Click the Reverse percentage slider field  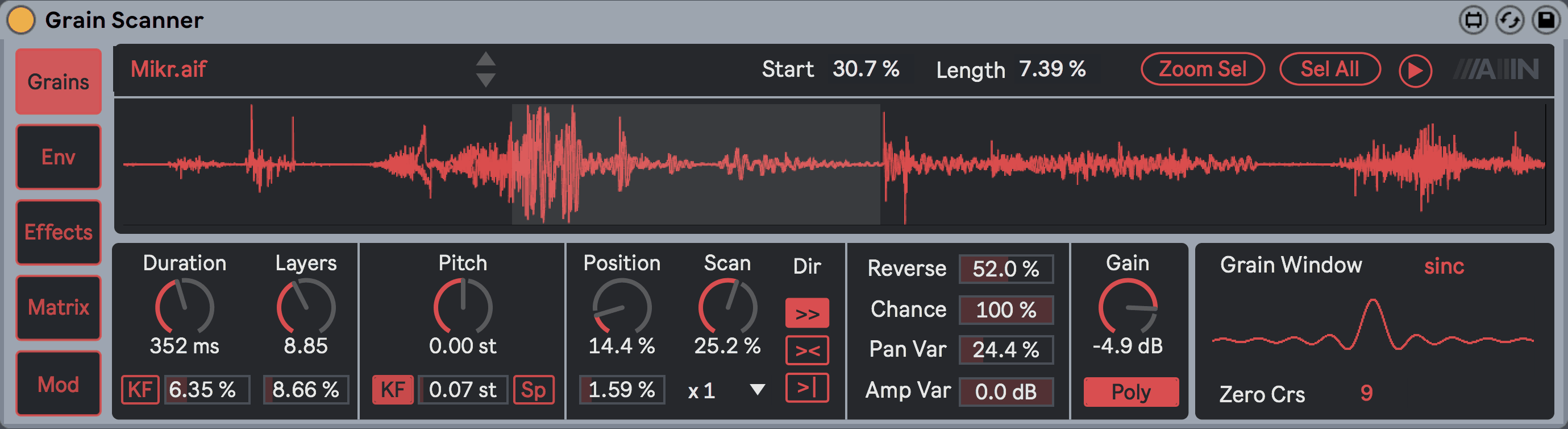click(x=1005, y=269)
